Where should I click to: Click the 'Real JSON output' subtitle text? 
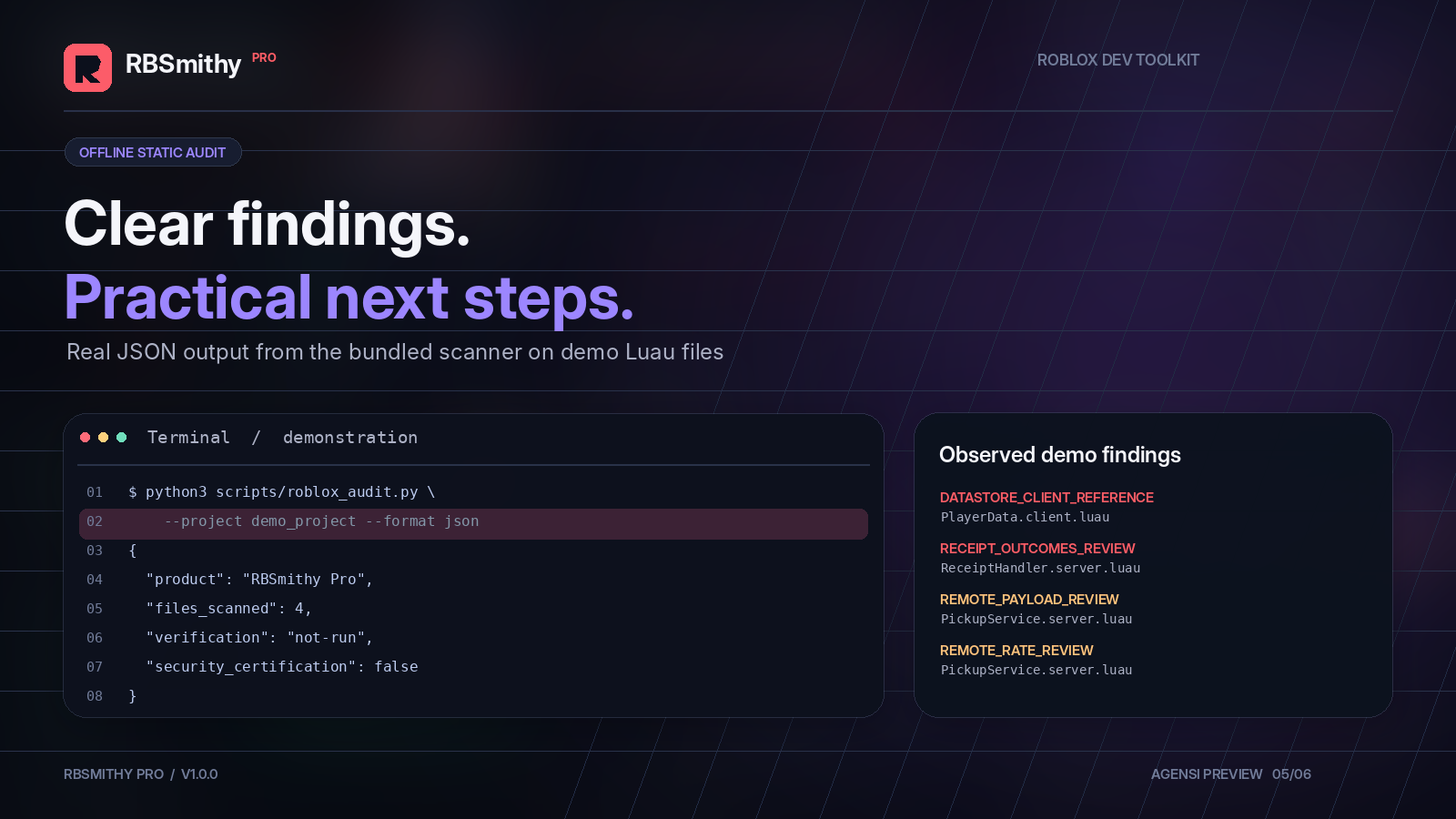(395, 352)
